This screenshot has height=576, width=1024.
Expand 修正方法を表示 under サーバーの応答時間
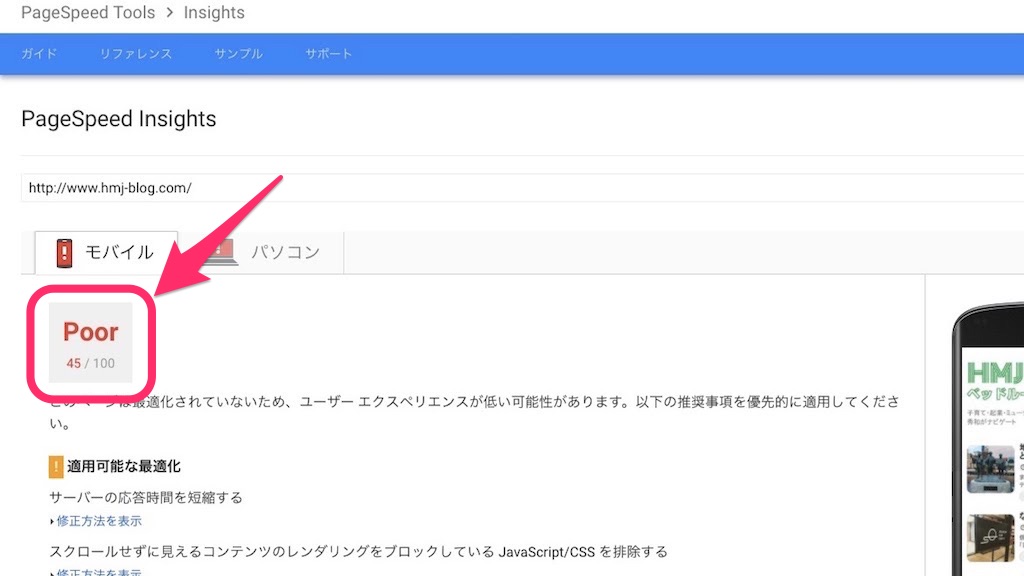coord(99,521)
